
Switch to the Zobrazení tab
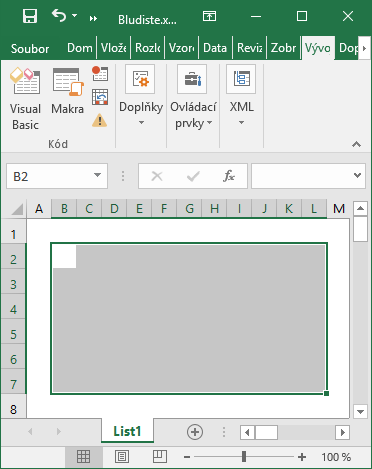pos(283,48)
